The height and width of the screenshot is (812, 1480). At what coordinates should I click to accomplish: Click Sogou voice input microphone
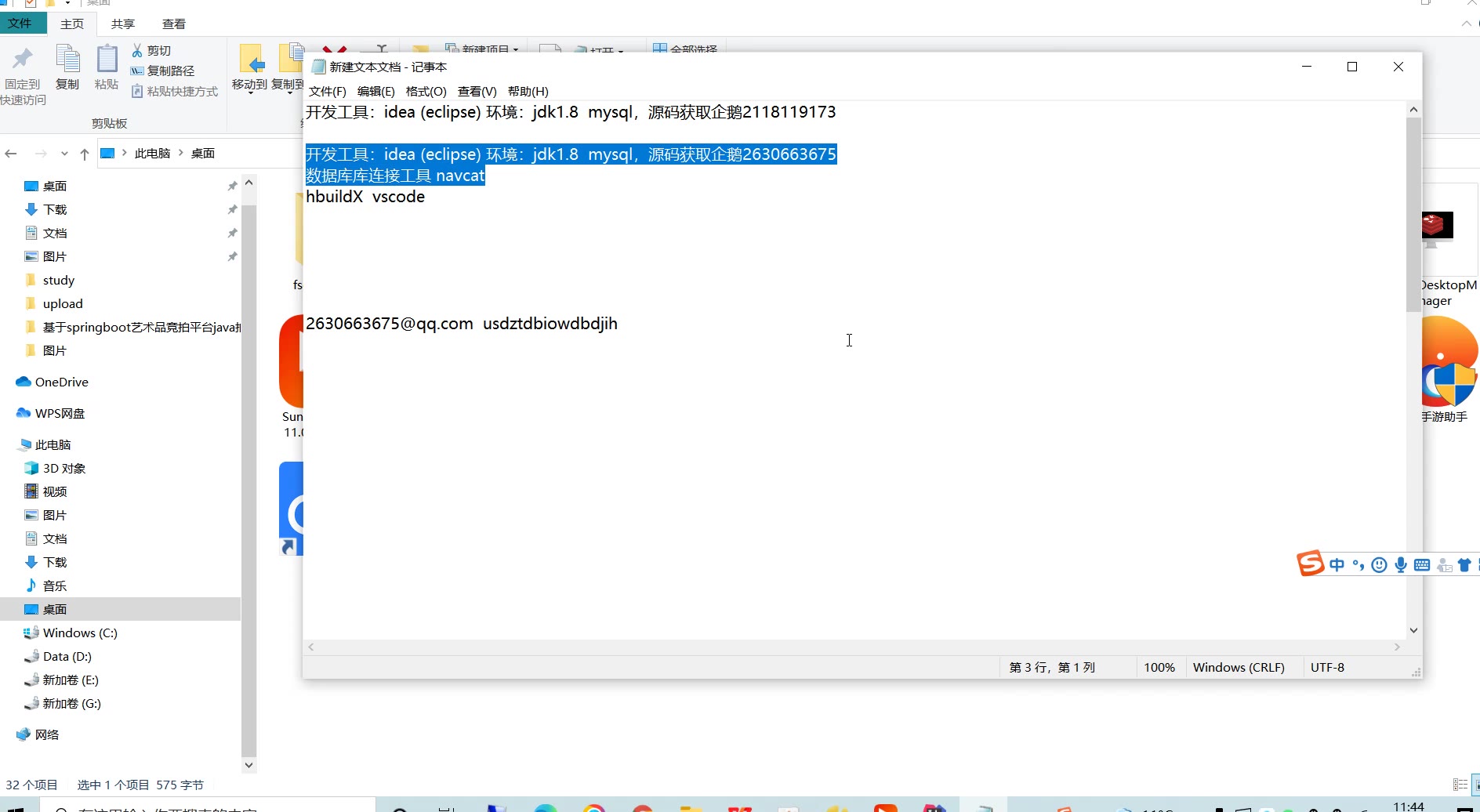(1401, 565)
